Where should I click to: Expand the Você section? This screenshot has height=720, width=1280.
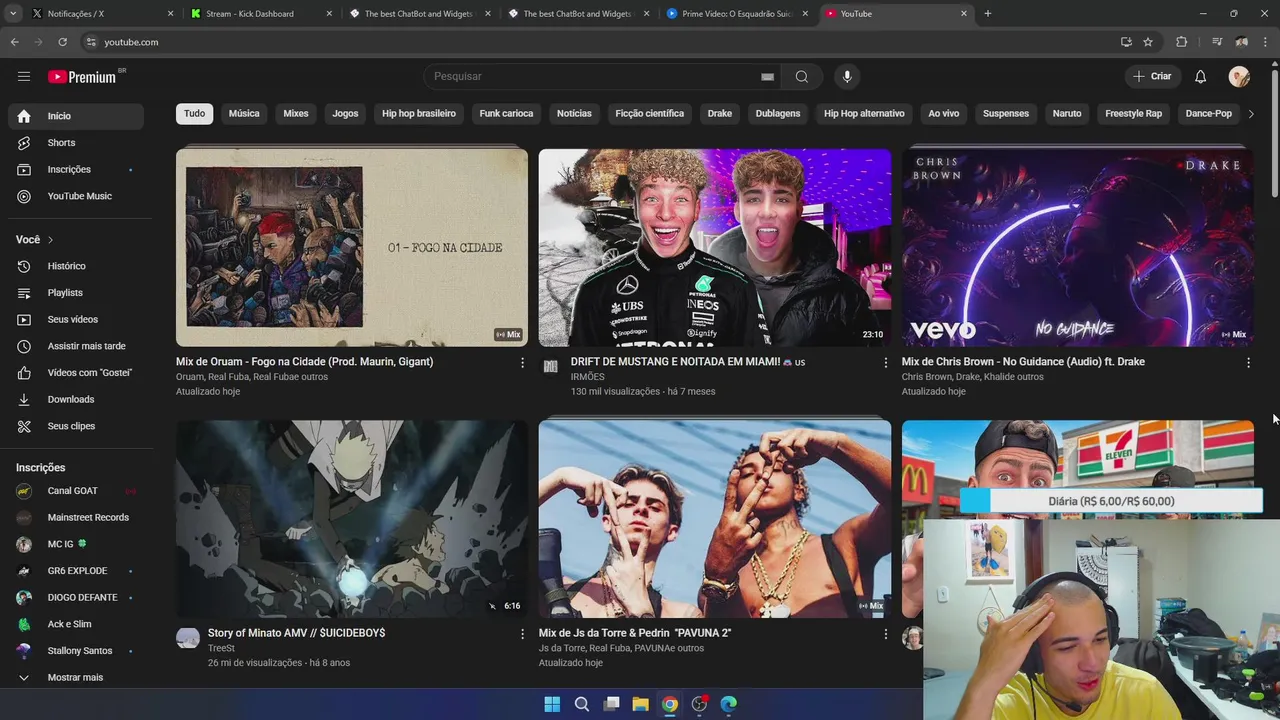tap(35, 240)
